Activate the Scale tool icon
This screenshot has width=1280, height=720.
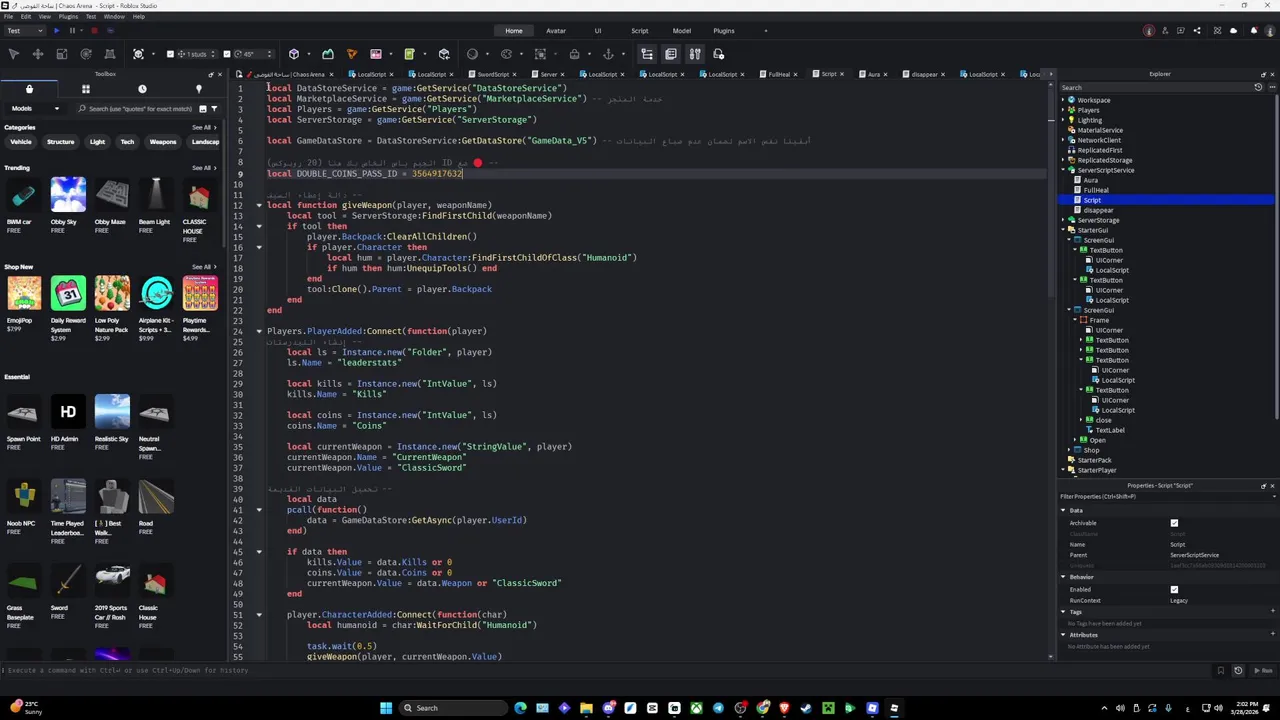pyautogui.click(x=62, y=54)
